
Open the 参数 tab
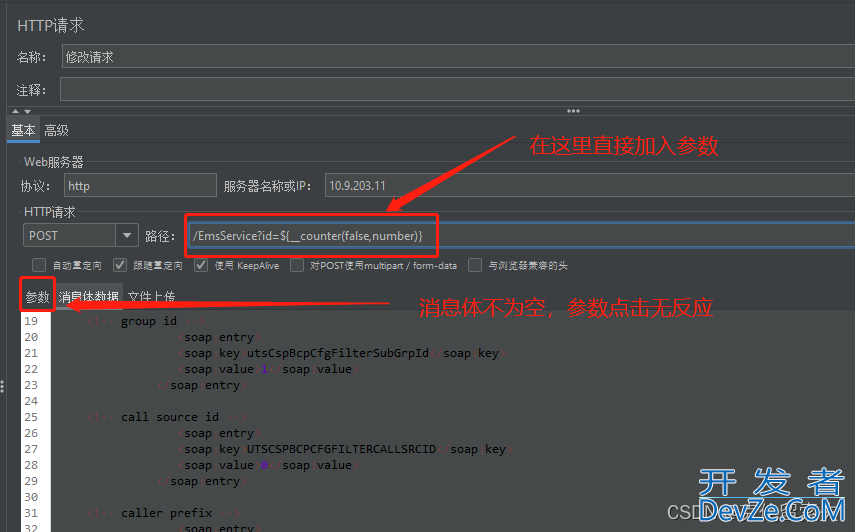(x=38, y=297)
